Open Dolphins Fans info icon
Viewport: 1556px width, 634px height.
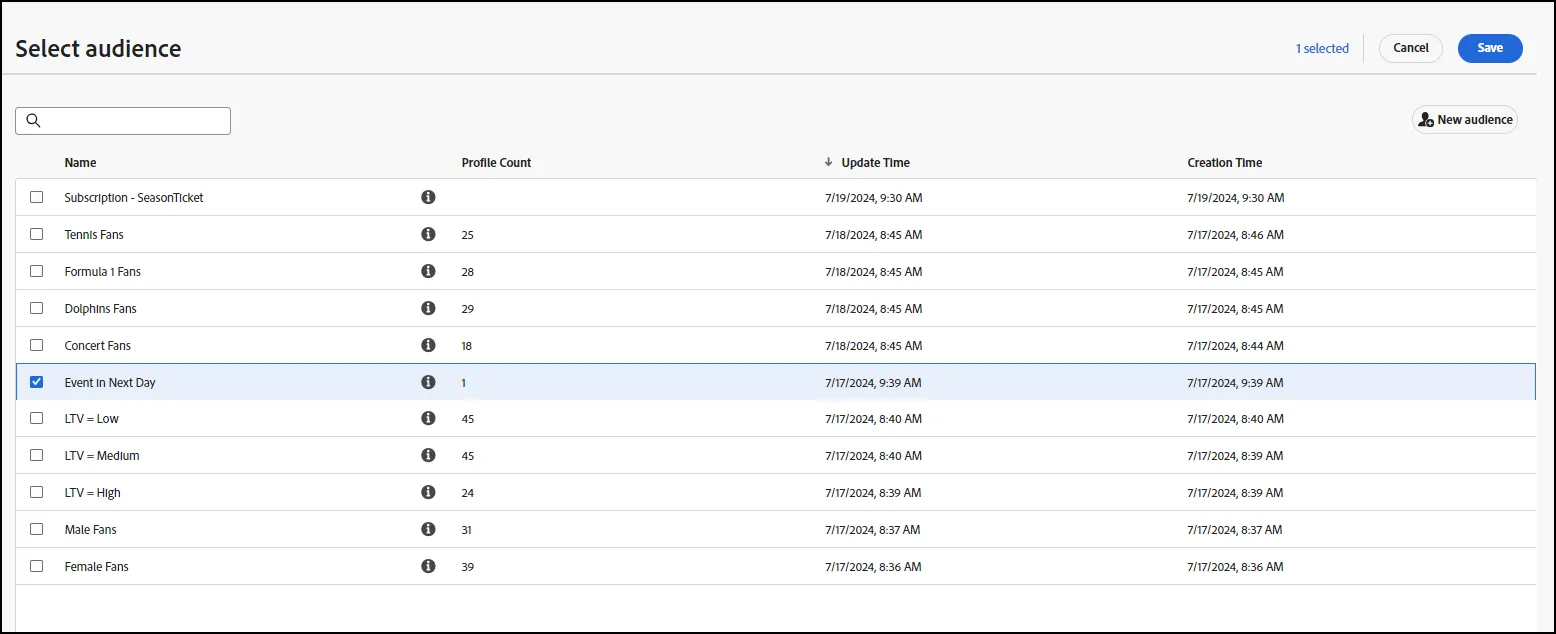click(428, 308)
